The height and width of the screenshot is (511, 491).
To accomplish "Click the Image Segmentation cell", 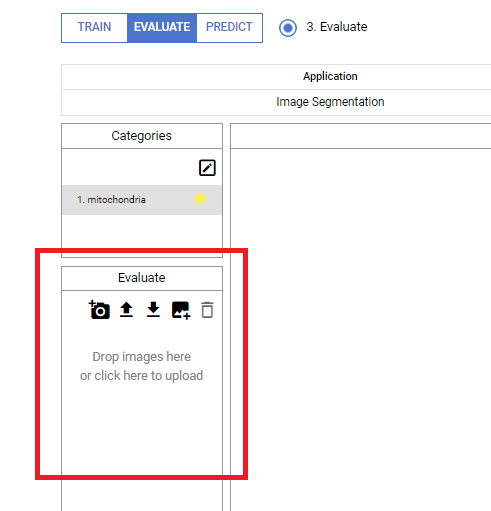I will (x=330, y=102).
